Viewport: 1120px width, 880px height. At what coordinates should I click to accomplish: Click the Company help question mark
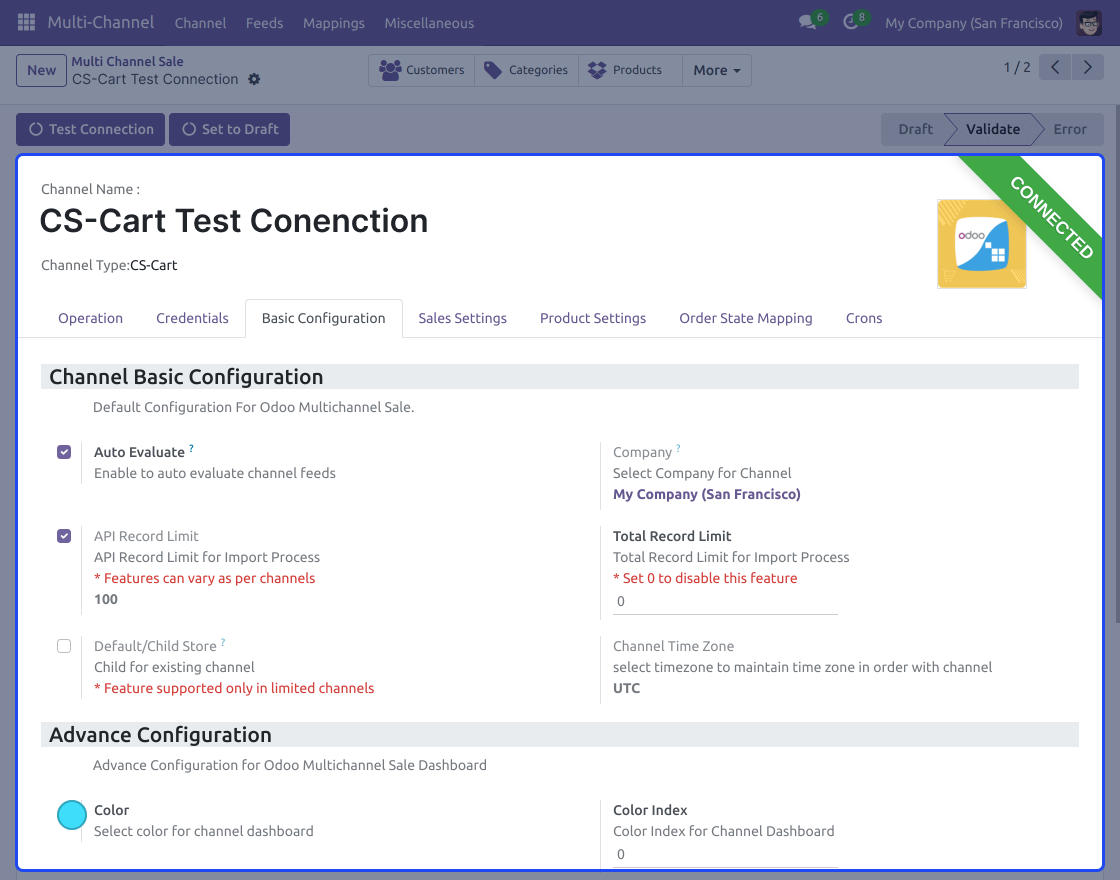pos(678,449)
